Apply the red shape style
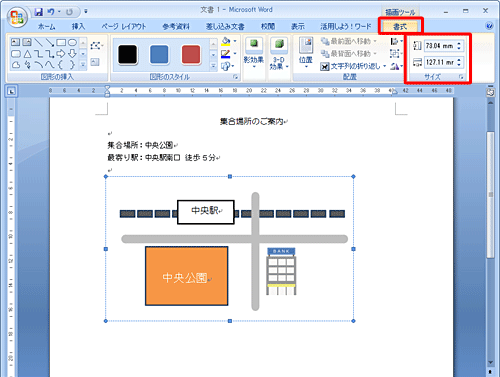Image resolution: width=500 pixels, height=377 pixels. (x=191, y=54)
